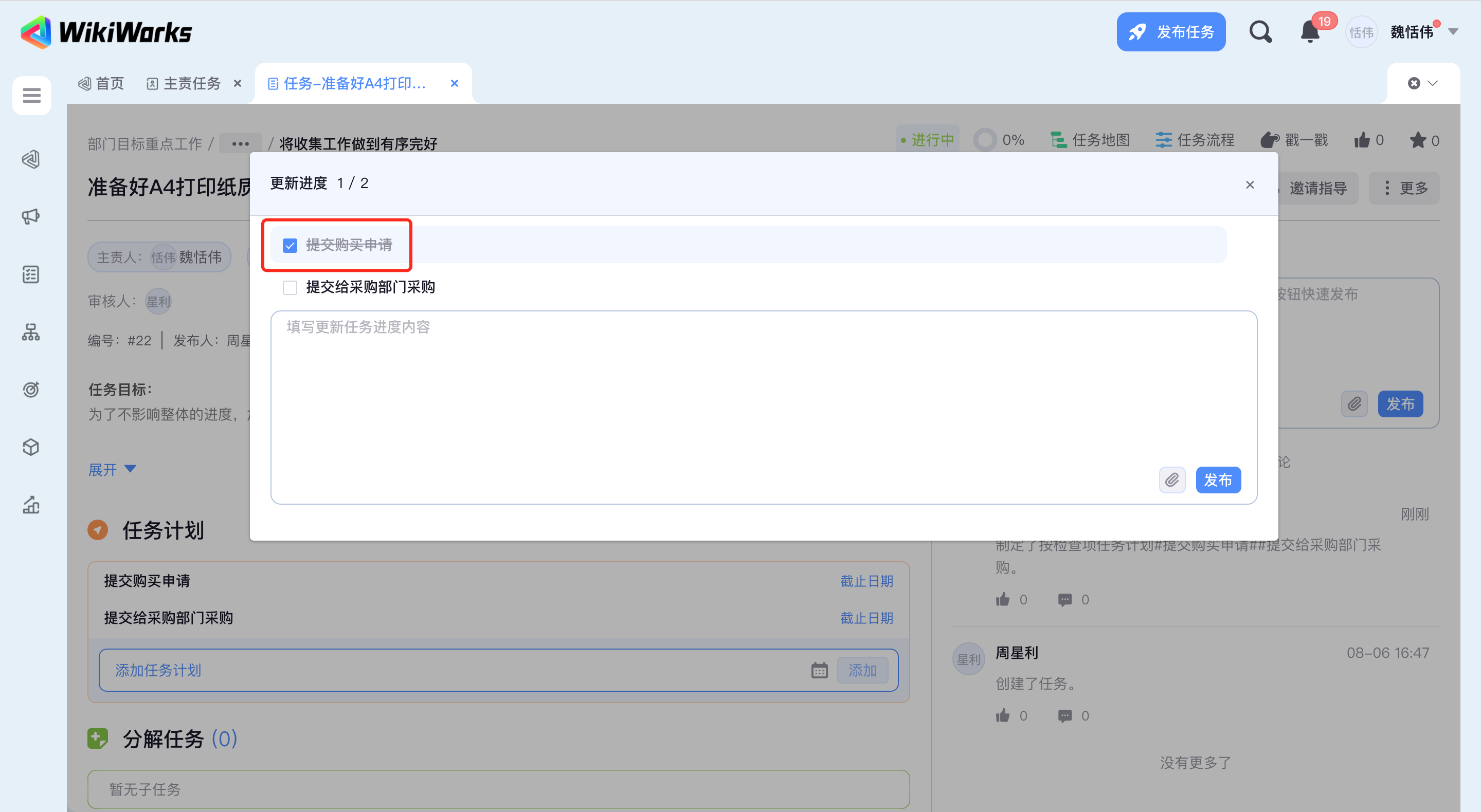Click 发布 in the update progress dialog

tap(1218, 480)
